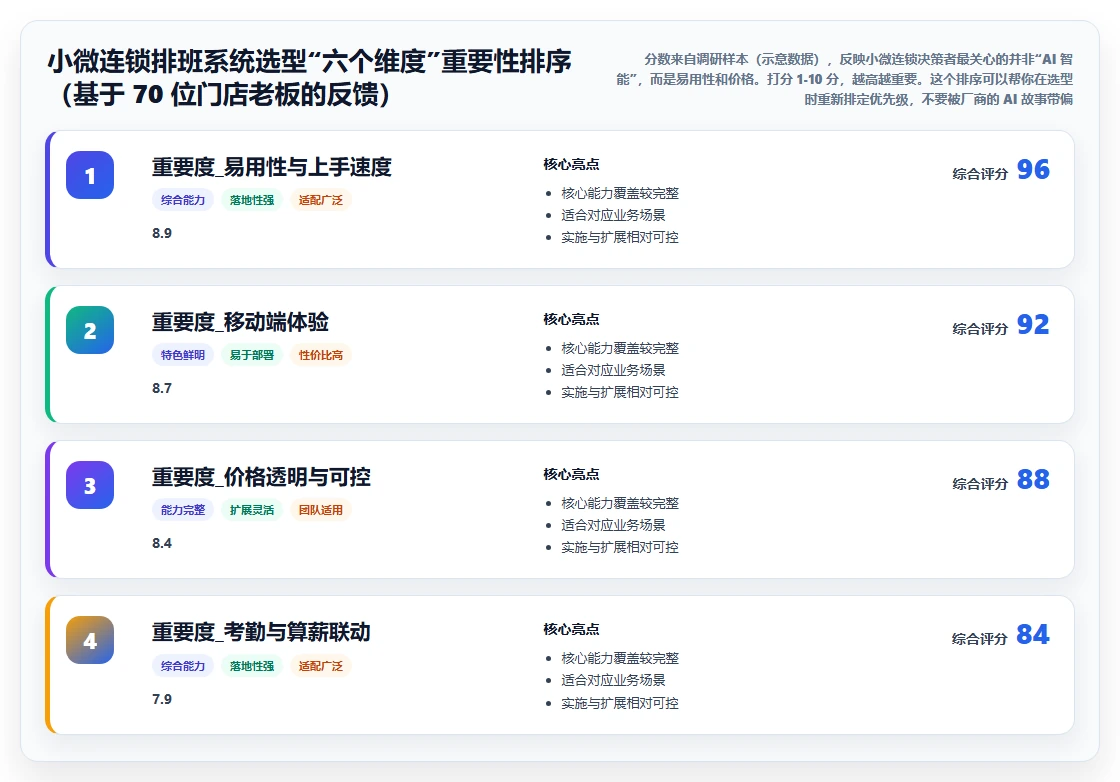The image size is (1120, 782).
Task: Click 实施与扩展相对可控 in 考勤与算薪联动 card
Action: tap(620, 703)
